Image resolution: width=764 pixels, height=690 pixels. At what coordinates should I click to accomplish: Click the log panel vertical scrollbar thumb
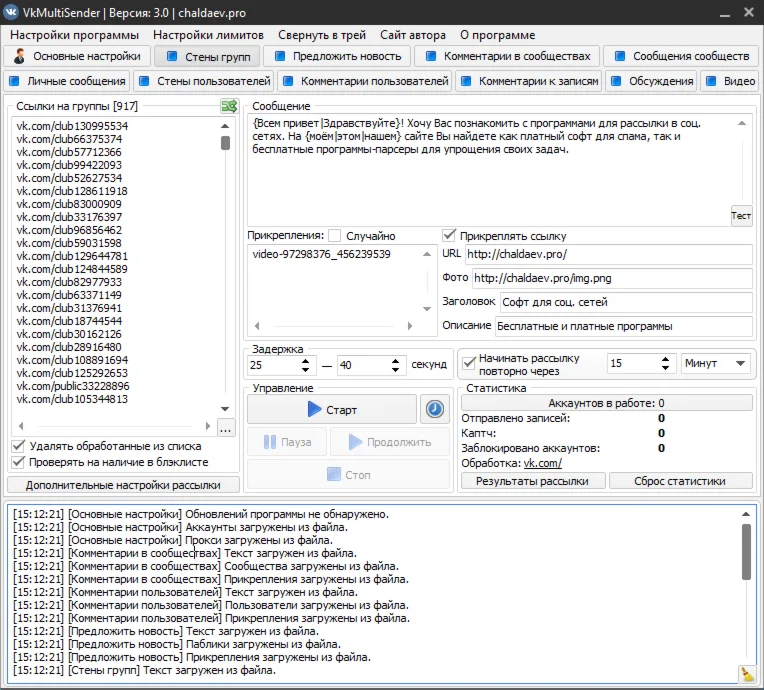tap(746, 552)
